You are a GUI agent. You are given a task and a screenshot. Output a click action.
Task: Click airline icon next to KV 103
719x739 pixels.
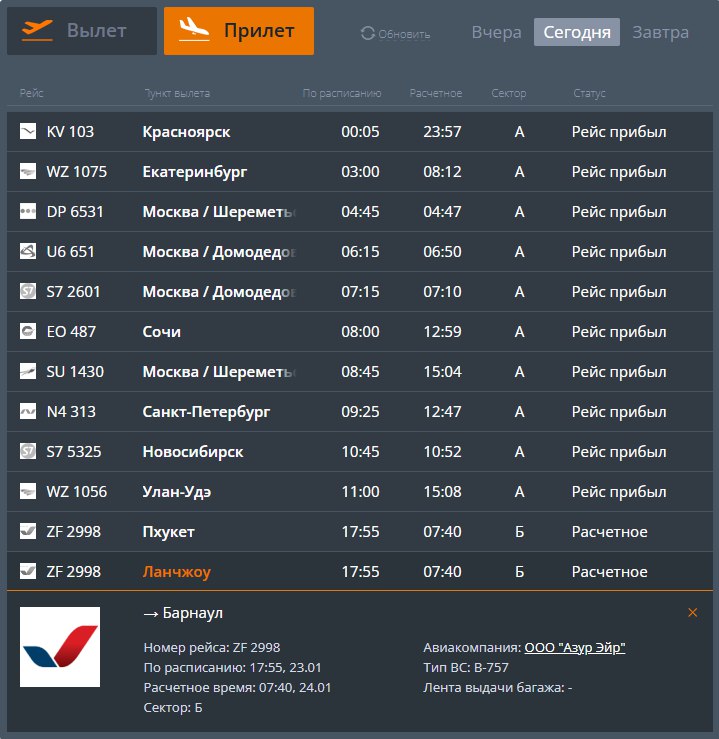(28, 132)
